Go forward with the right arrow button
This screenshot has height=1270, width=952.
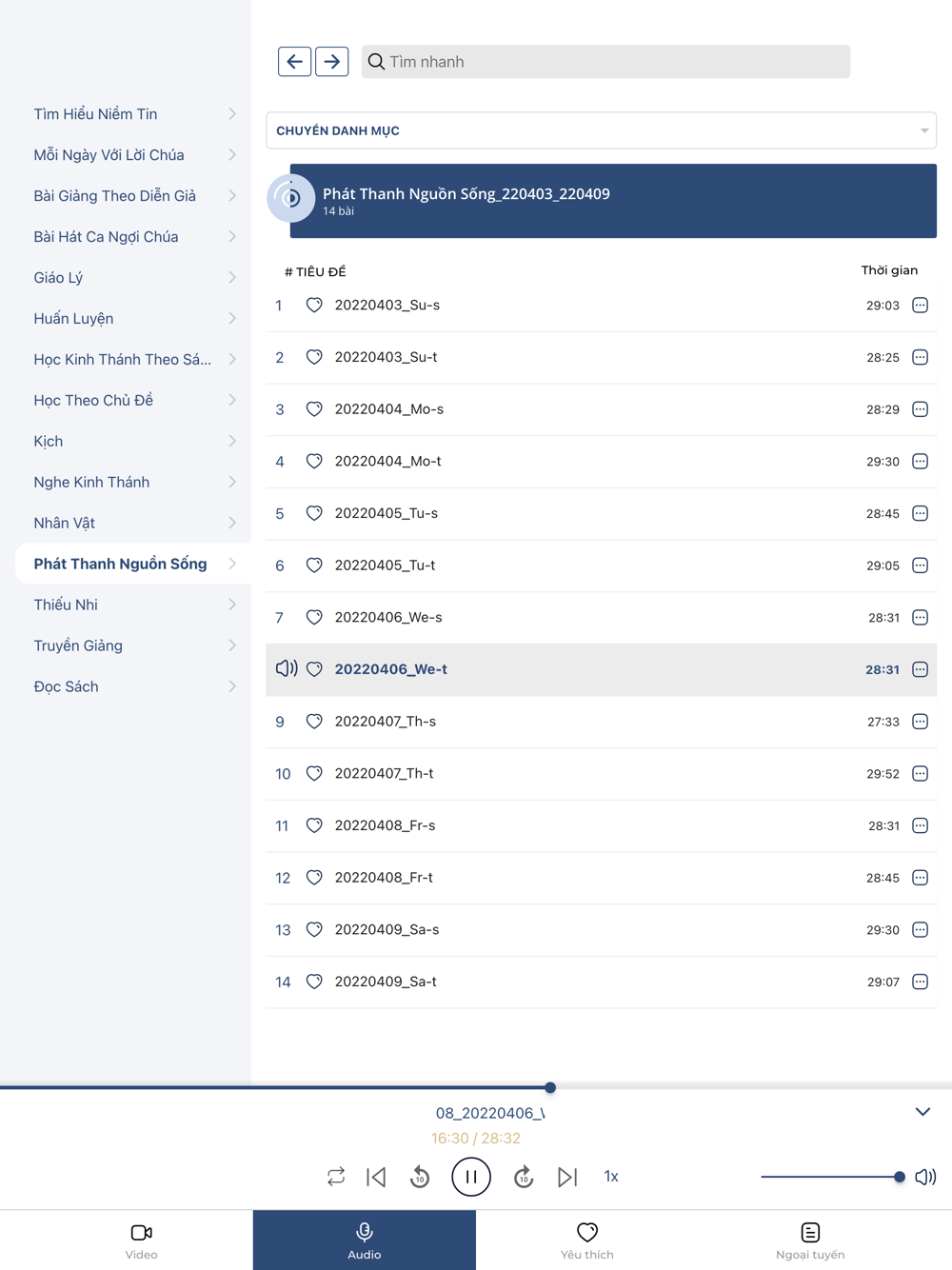click(331, 62)
